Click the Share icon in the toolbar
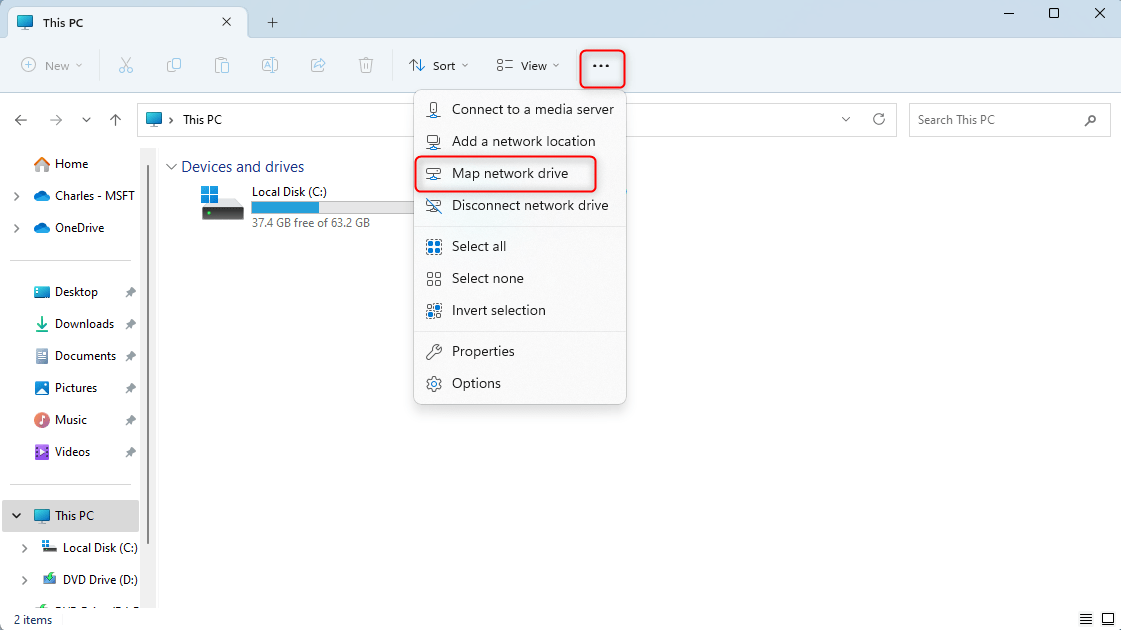 [318, 65]
